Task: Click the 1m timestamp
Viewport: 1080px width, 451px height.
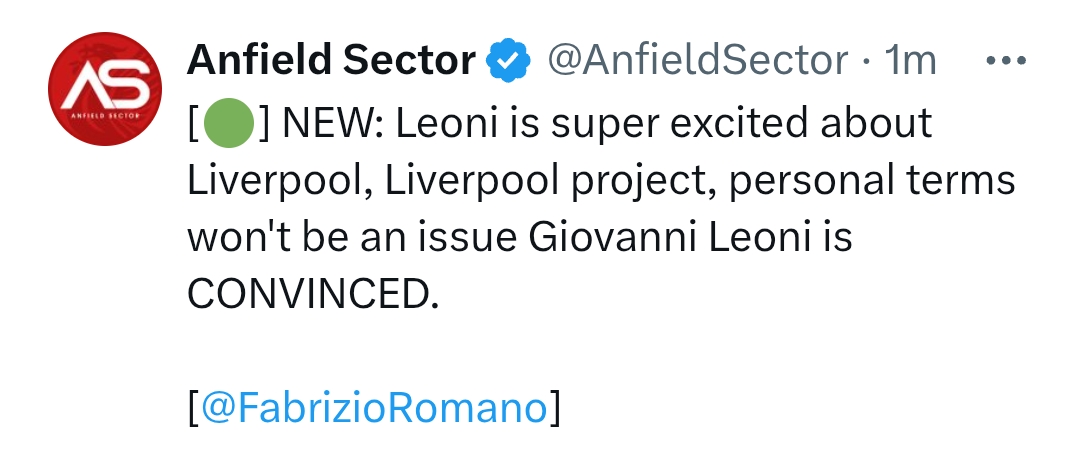Action: (x=910, y=62)
